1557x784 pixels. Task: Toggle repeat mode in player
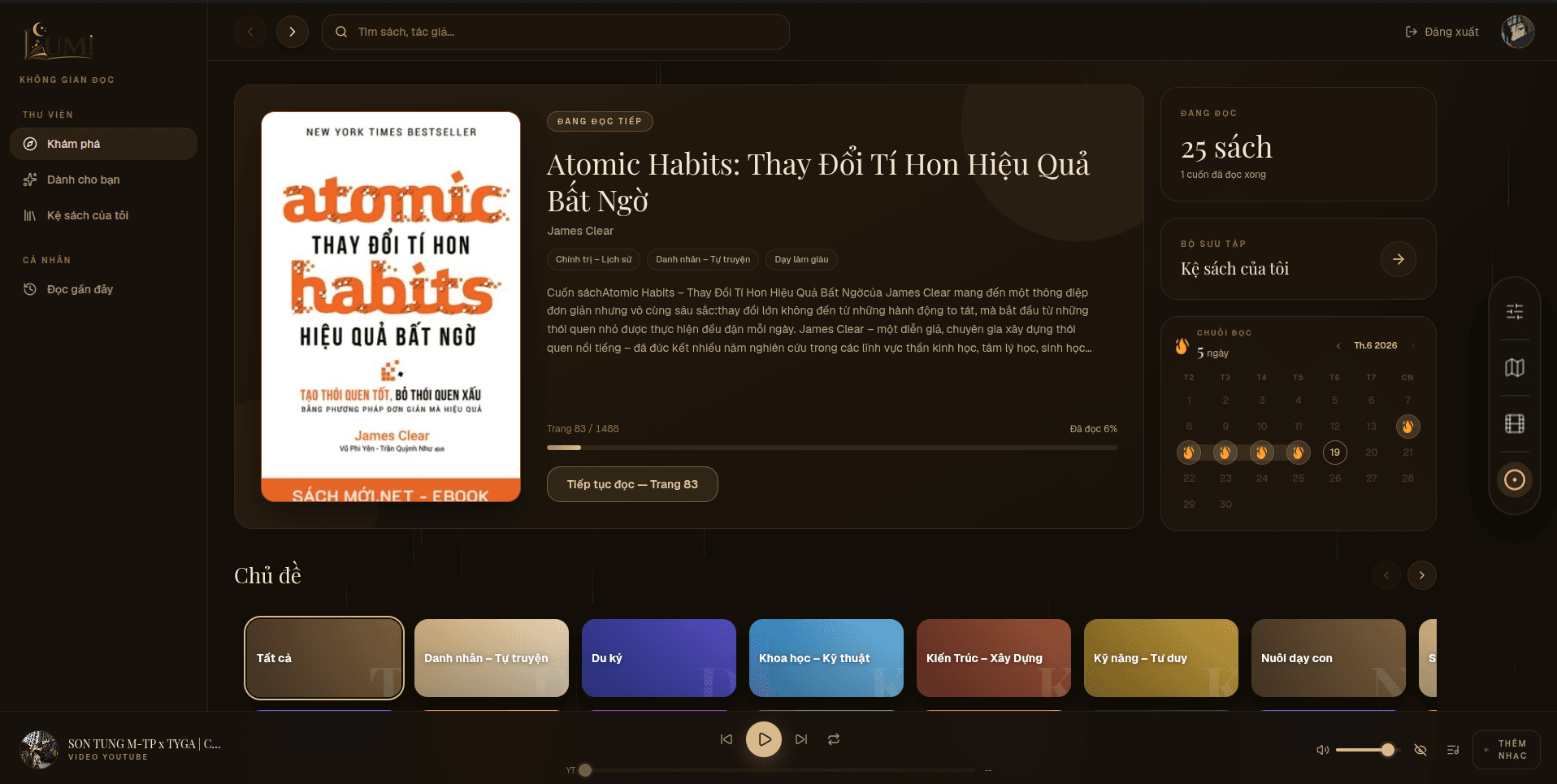834,739
